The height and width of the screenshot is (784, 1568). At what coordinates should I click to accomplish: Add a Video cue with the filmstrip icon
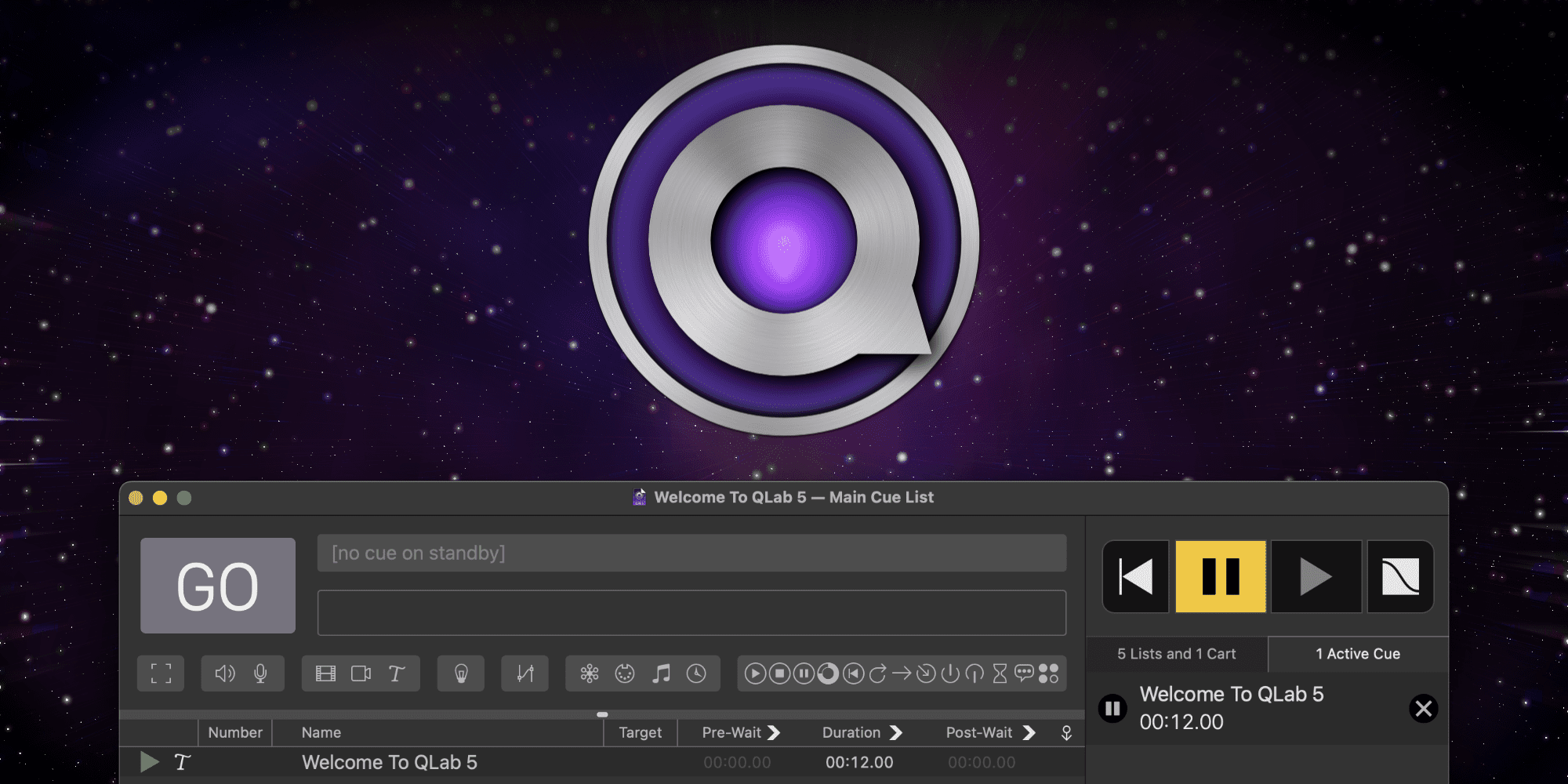pos(325,673)
